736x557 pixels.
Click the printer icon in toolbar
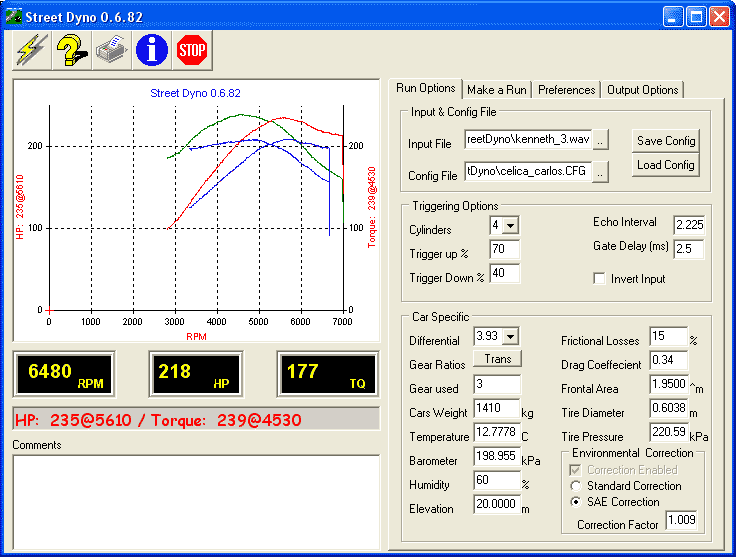(112, 50)
